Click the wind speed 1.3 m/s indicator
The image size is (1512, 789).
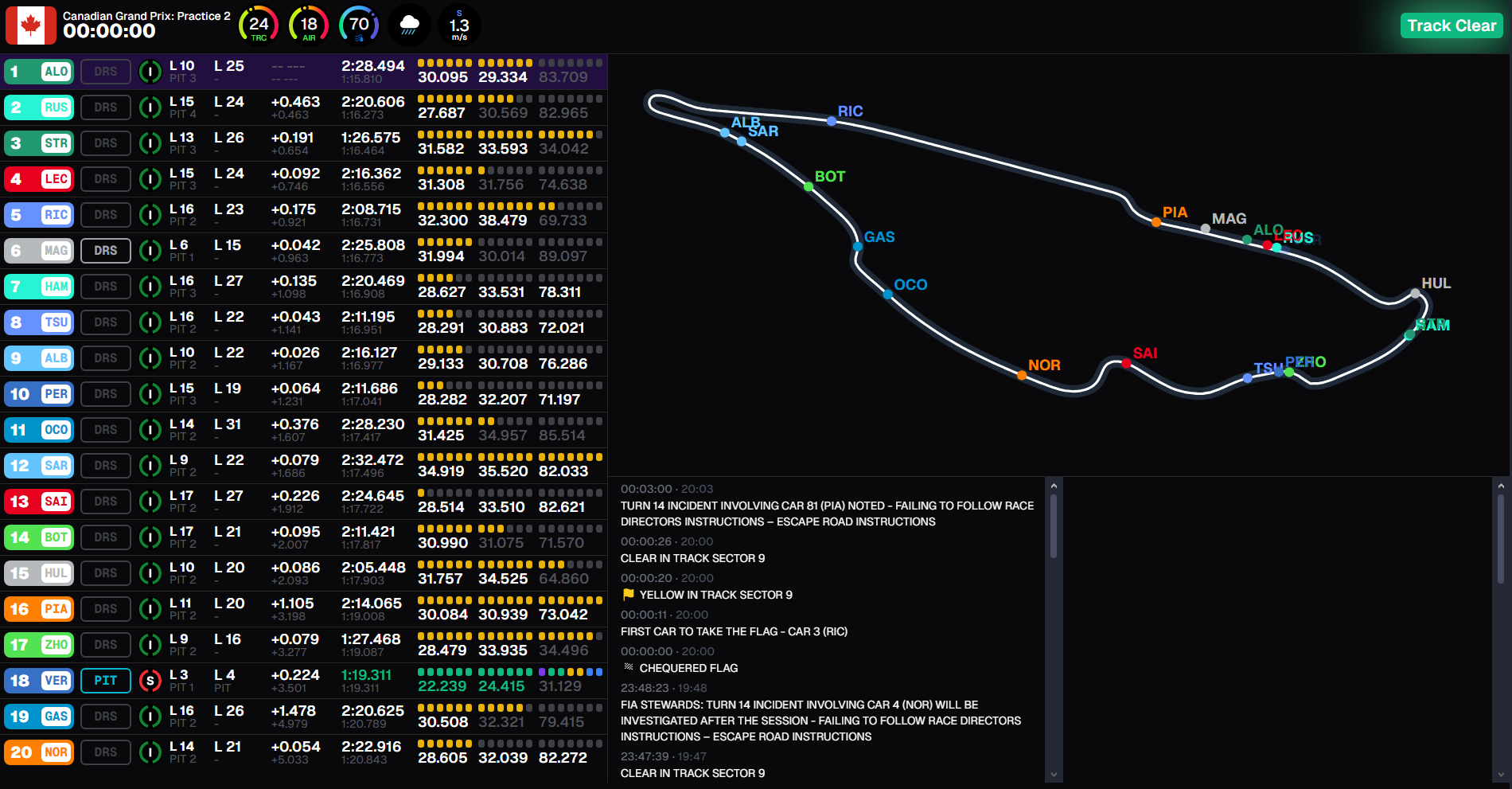pyautogui.click(x=459, y=25)
